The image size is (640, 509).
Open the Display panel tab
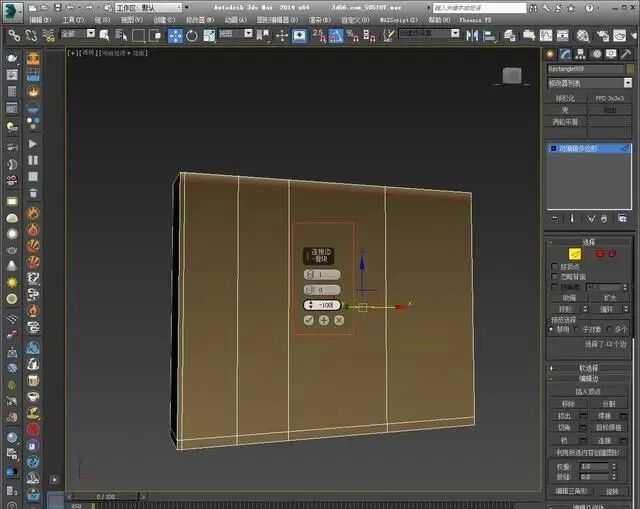coord(611,54)
